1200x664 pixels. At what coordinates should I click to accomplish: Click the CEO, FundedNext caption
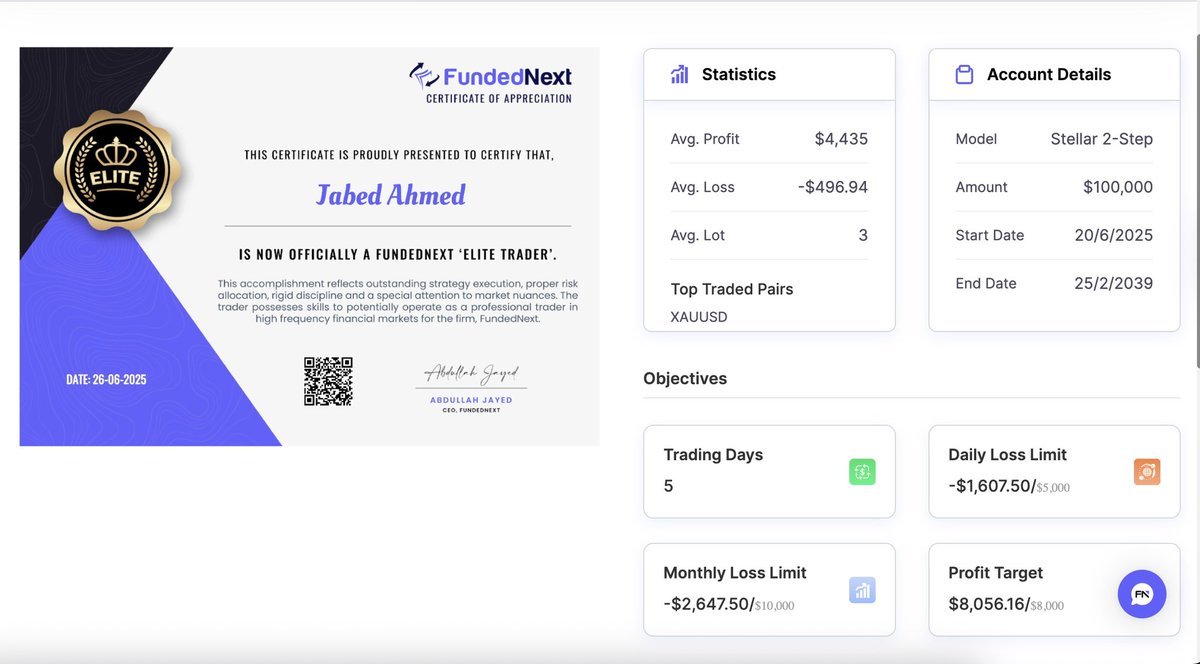(471, 410)
